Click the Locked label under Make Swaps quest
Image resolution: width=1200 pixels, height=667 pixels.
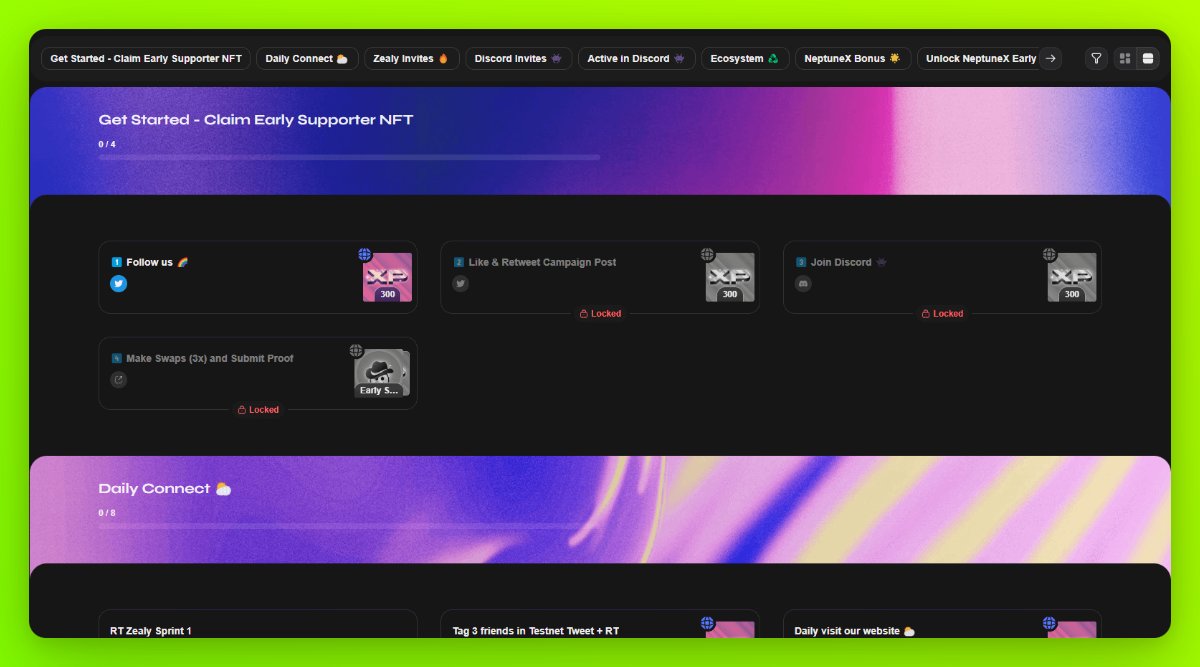(258, 410)
